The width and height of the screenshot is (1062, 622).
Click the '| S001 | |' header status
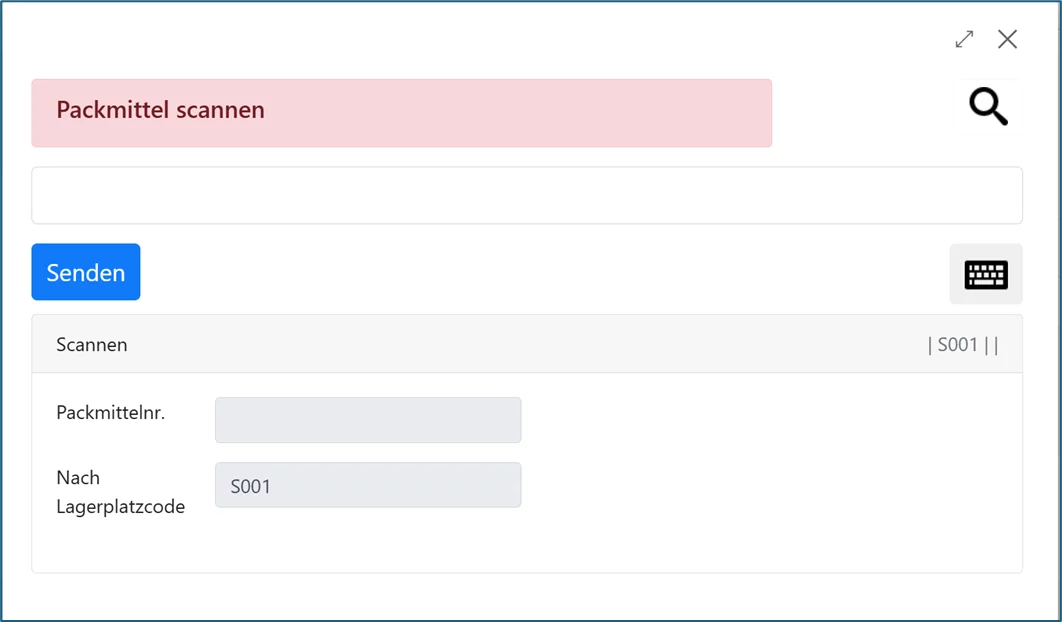pyautogui.click(x=962, y=345)
